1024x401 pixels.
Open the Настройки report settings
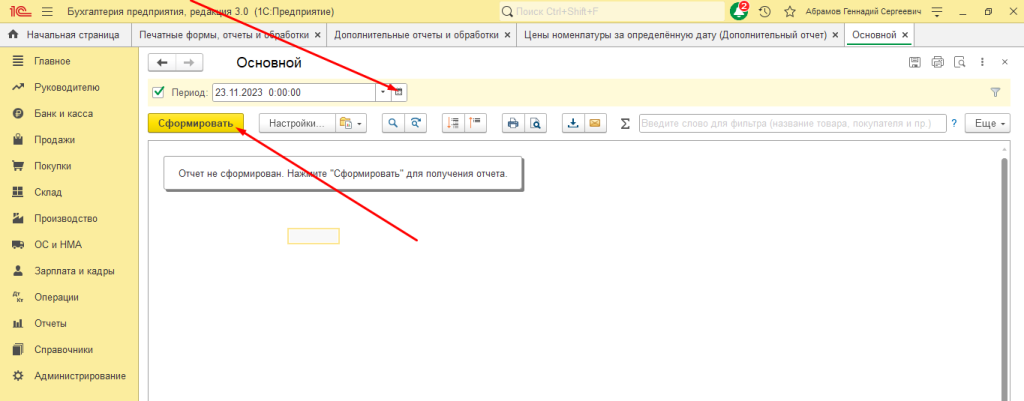(x=296, y=124)
